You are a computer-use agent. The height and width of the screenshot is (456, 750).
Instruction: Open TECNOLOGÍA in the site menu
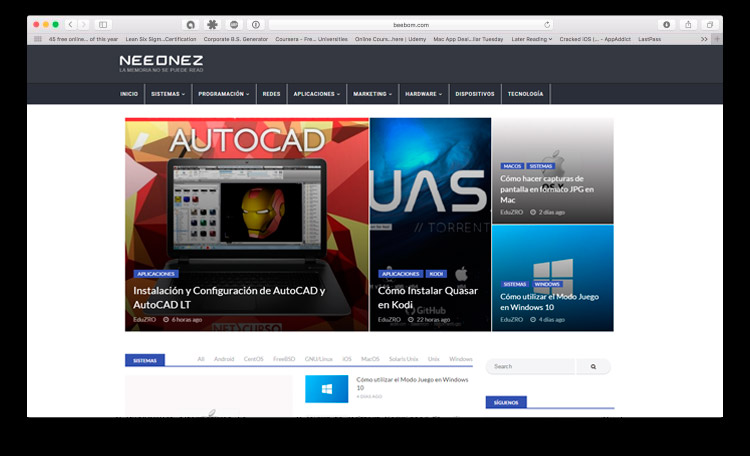(x=526, y=94)
